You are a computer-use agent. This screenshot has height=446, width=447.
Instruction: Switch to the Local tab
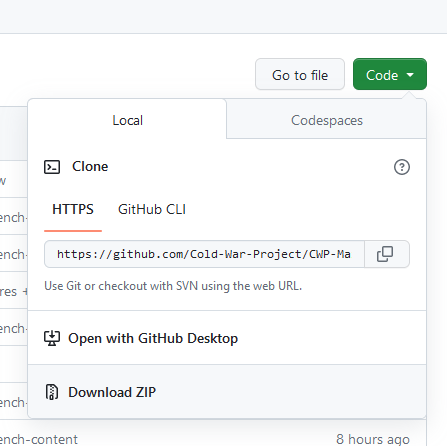point(127,120)
